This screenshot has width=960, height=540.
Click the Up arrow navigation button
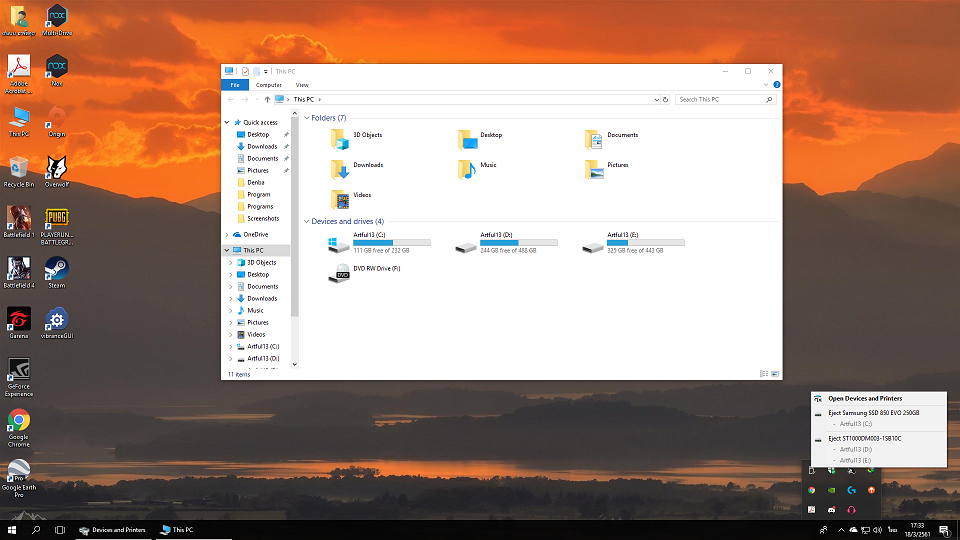click(266, 100)
